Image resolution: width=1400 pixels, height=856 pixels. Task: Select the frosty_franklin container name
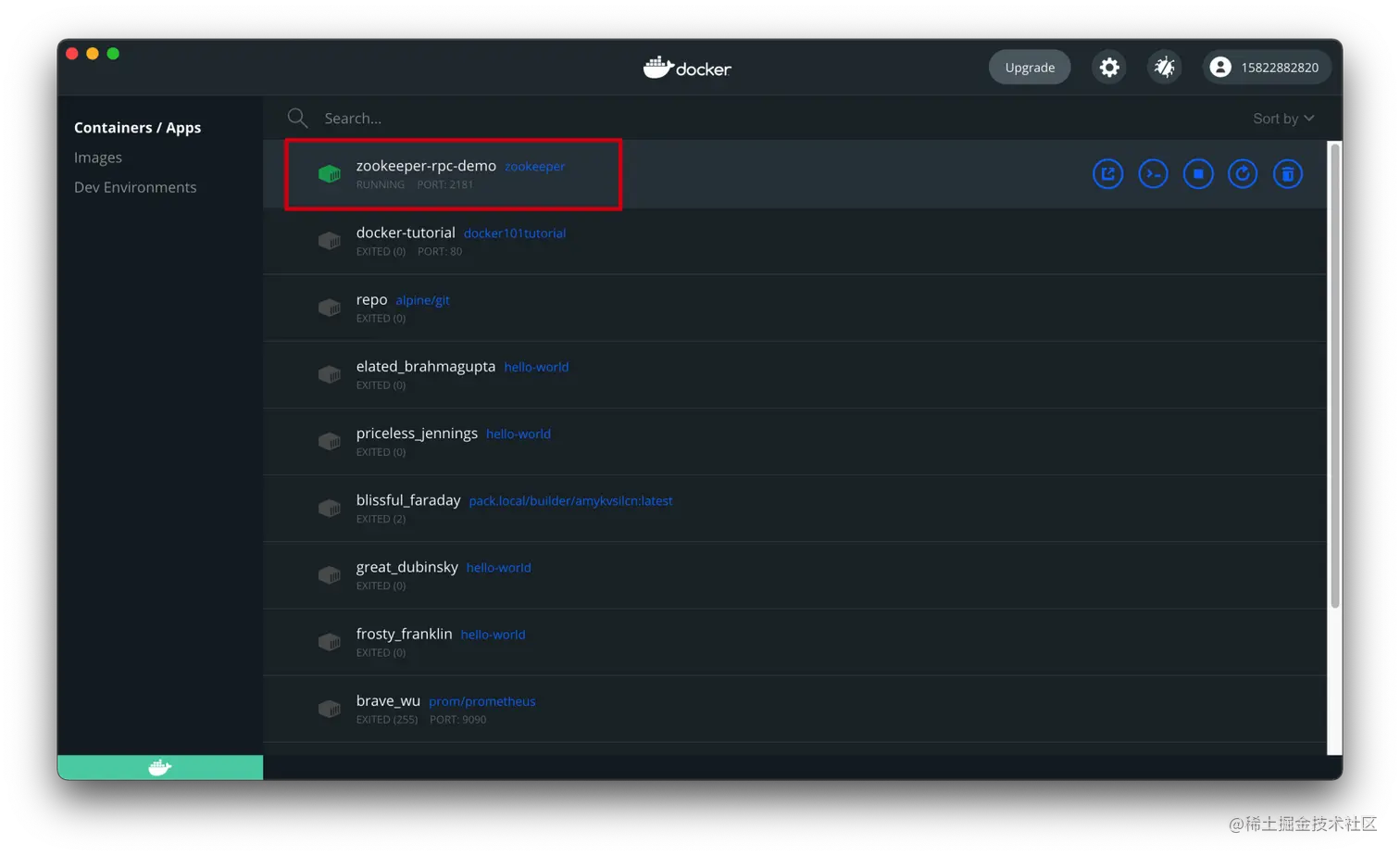tap(404, 634)
